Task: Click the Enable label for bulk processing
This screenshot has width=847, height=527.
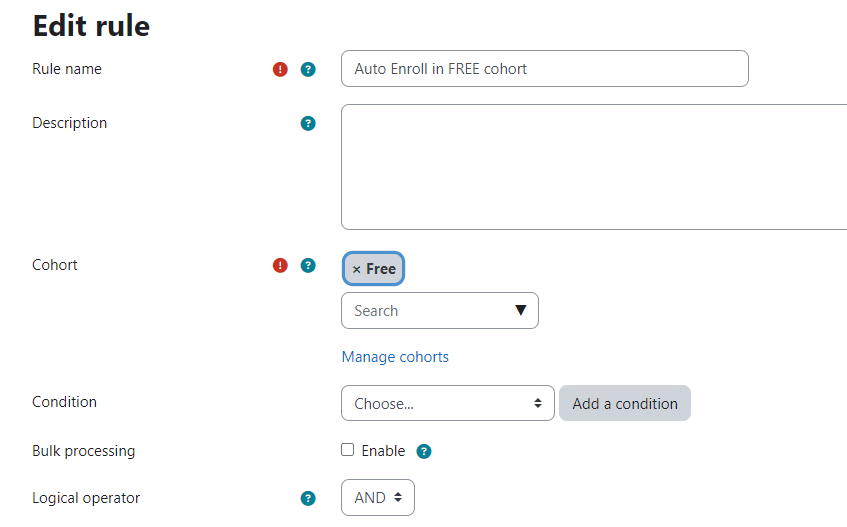Action: [x=383, y=451]
